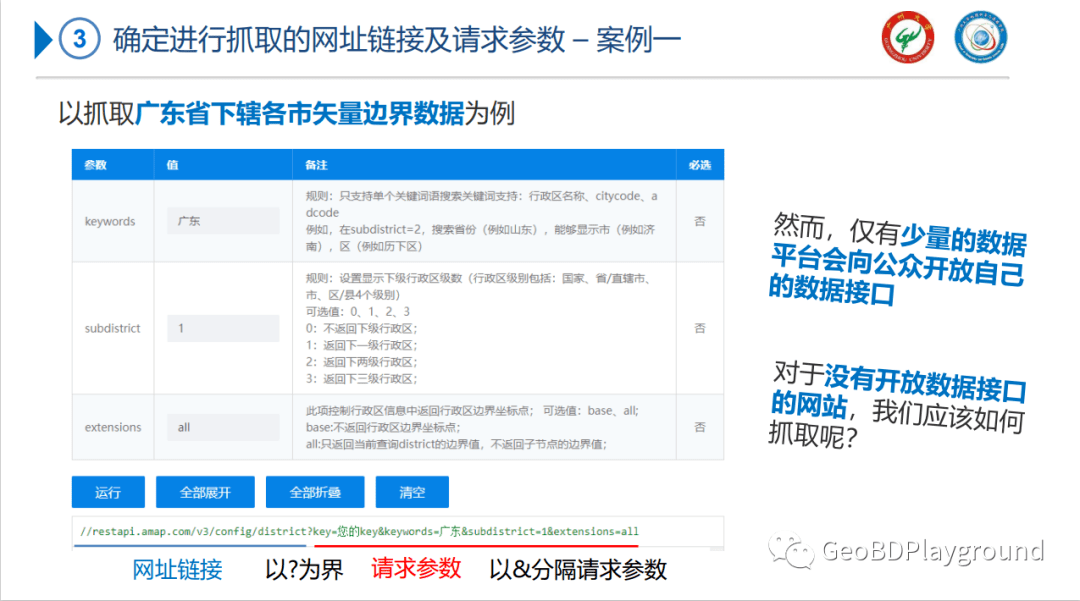1080x601 pixels.
Task: Click the 否 cell in the keywords row
Action: (700, 222)
